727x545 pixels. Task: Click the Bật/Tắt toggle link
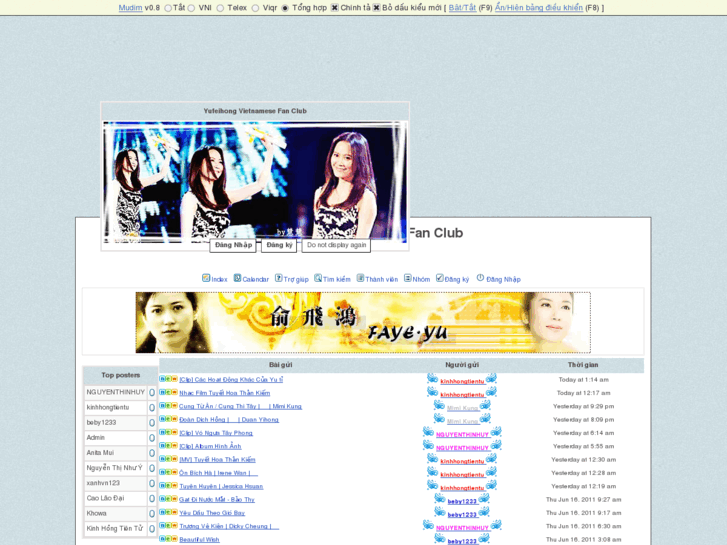coord(462,8)
